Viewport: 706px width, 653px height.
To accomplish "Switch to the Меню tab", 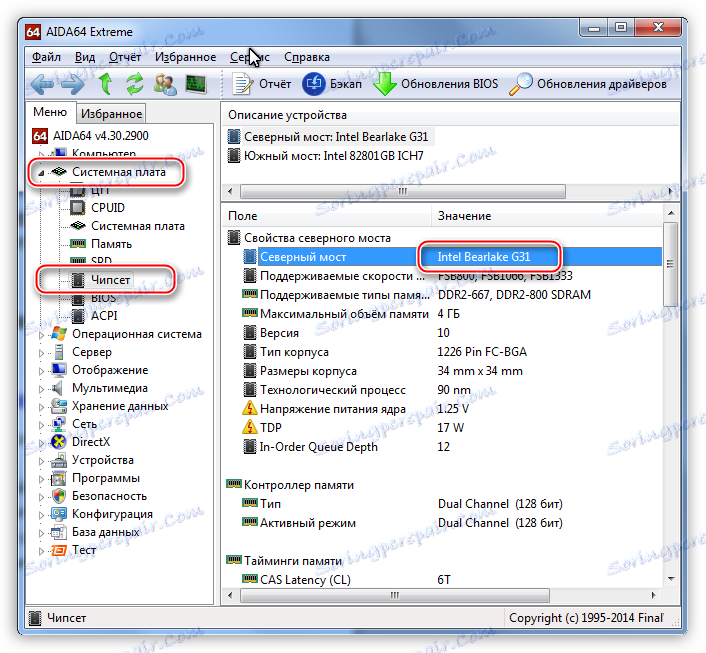I will [50, 112].
